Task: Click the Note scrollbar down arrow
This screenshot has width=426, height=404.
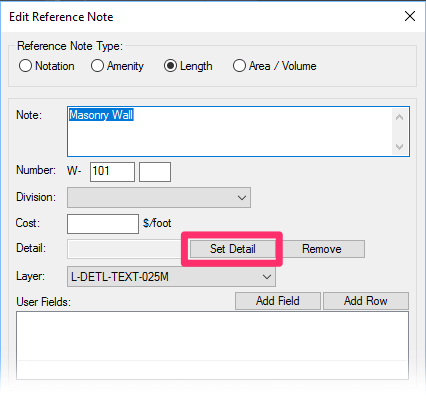Action: click(x=399, y=146)
